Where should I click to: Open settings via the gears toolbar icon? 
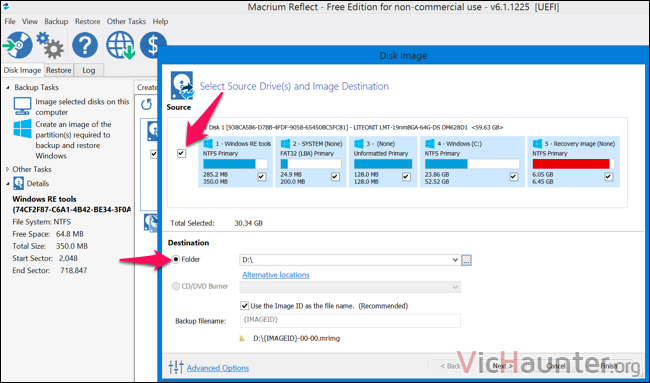[x=50, y=46]
